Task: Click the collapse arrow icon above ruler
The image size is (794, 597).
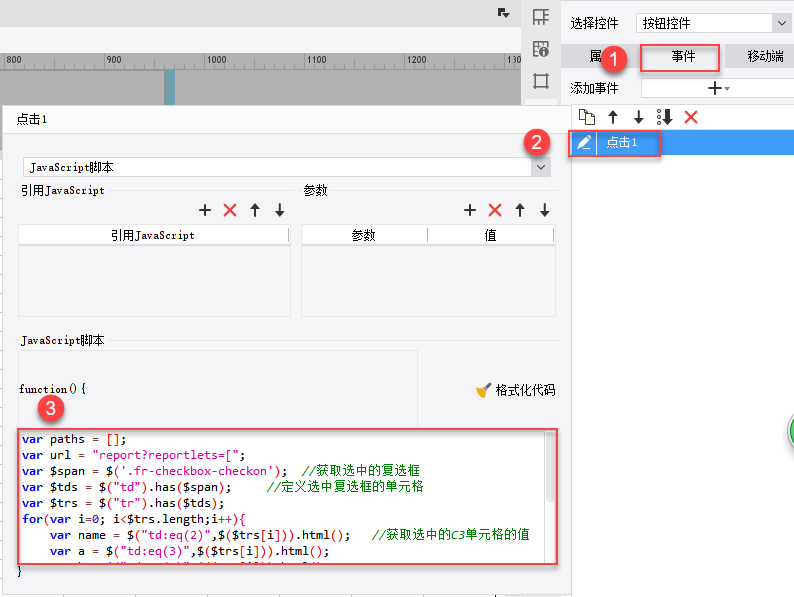Action: tap(503, 13)
